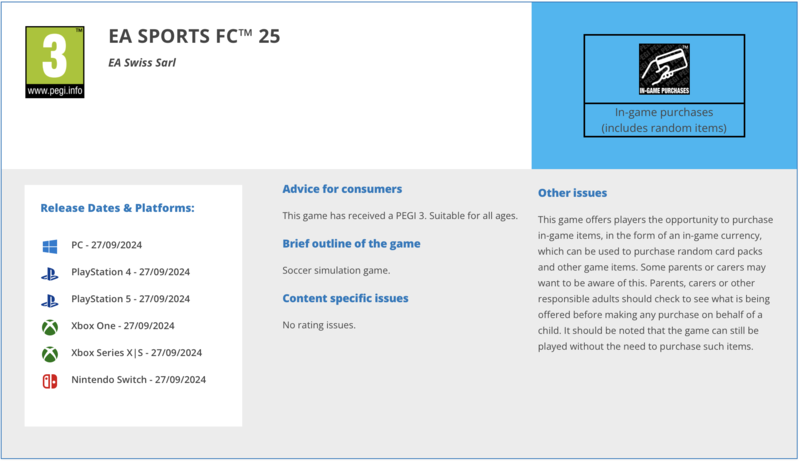800x461 pixels.
Task: Click the Other issues heading
Action: [572, 193]
